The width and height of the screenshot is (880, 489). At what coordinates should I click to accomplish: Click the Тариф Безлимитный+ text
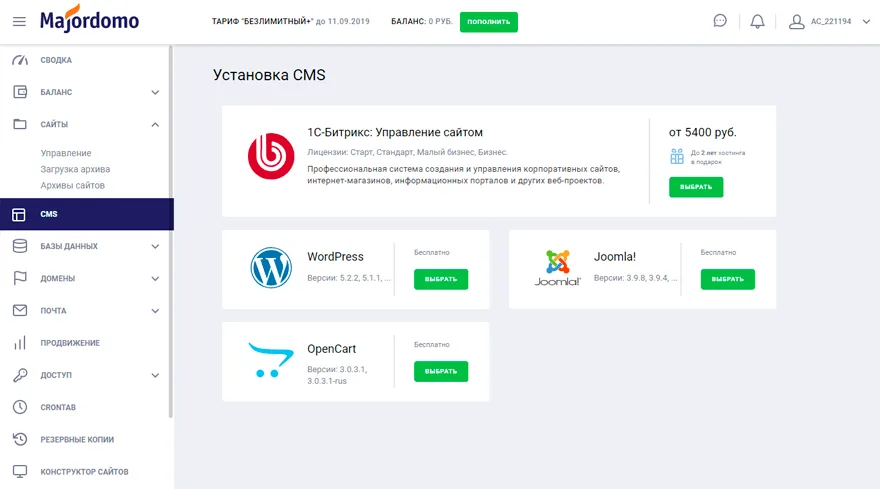coord(291,21)
